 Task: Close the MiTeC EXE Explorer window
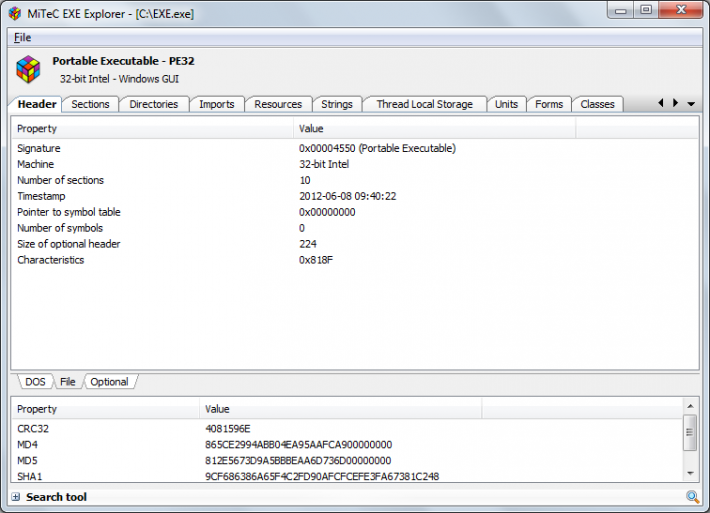(x=681, y=10)
